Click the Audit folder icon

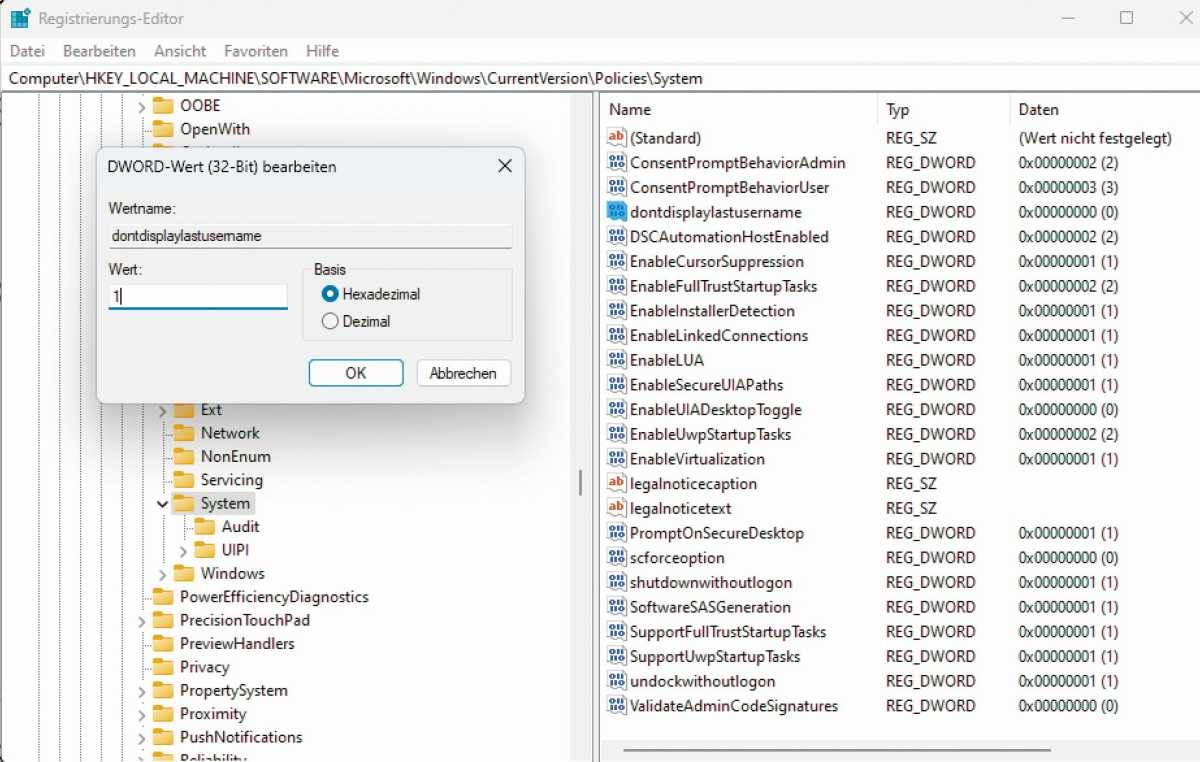pos(204,527)
